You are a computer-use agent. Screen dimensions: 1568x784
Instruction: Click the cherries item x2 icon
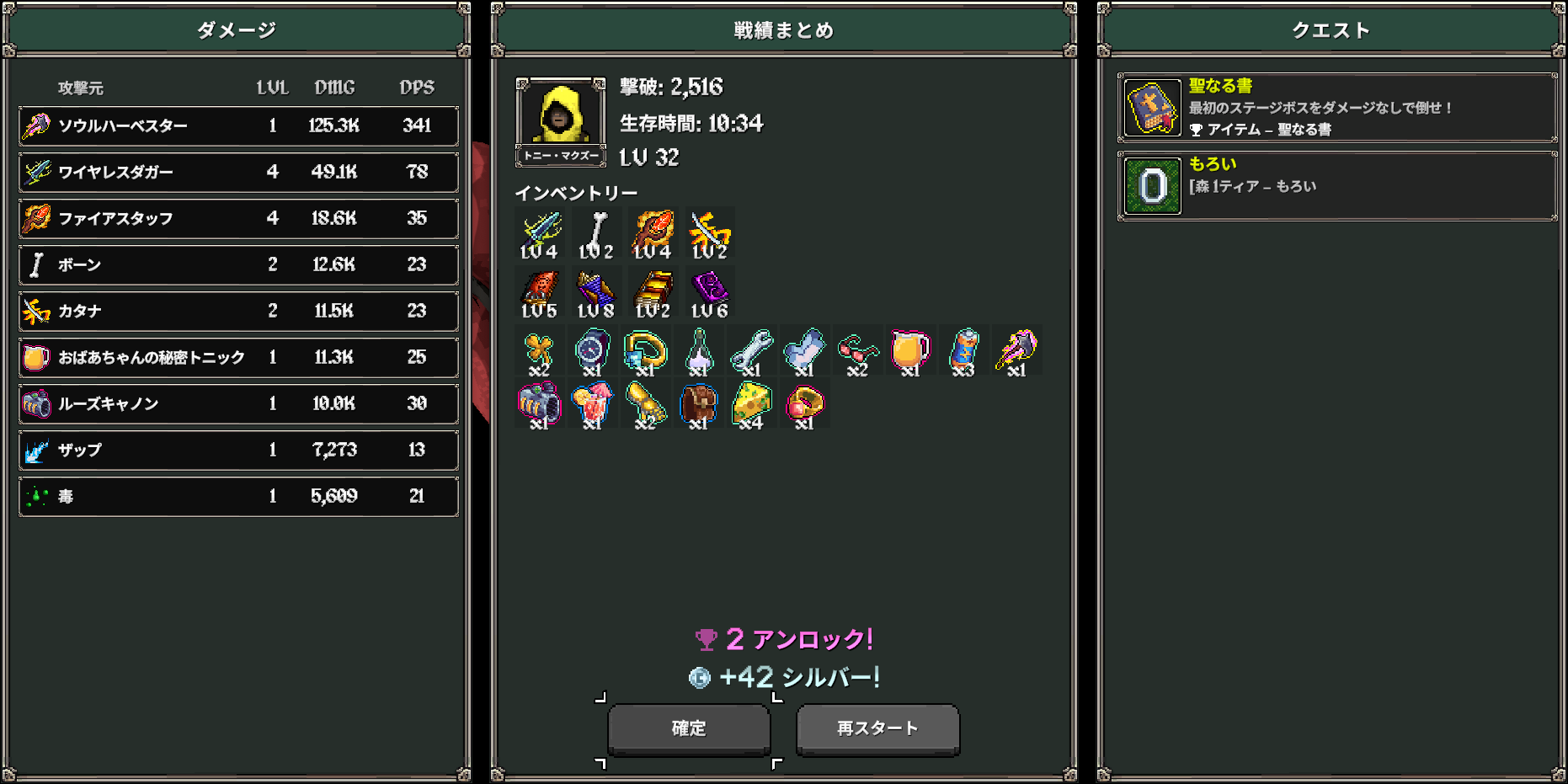tap(857, 351)
